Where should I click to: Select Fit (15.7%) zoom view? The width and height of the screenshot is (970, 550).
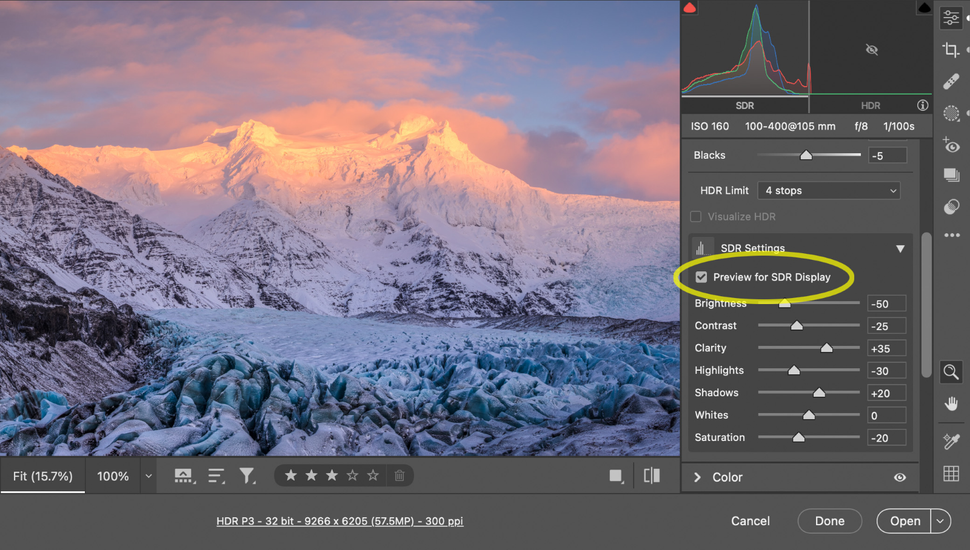43,476
